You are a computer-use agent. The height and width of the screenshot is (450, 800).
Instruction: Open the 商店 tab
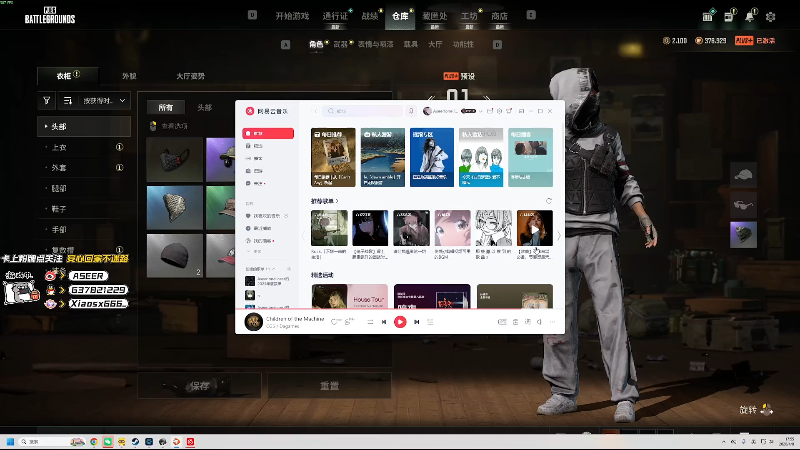tap(499, 16)
